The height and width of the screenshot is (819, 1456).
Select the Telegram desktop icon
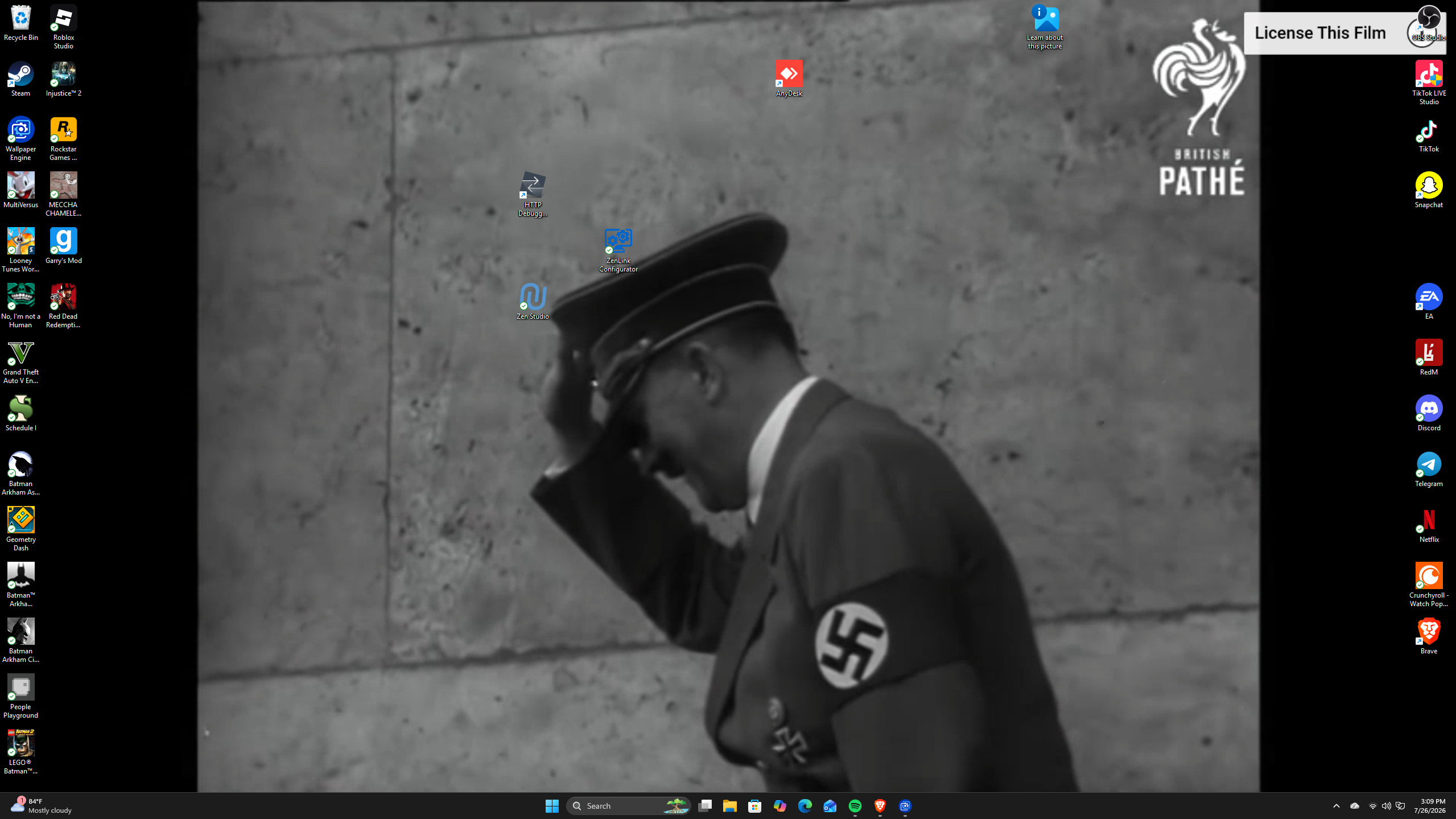(x=1428, y=470)
